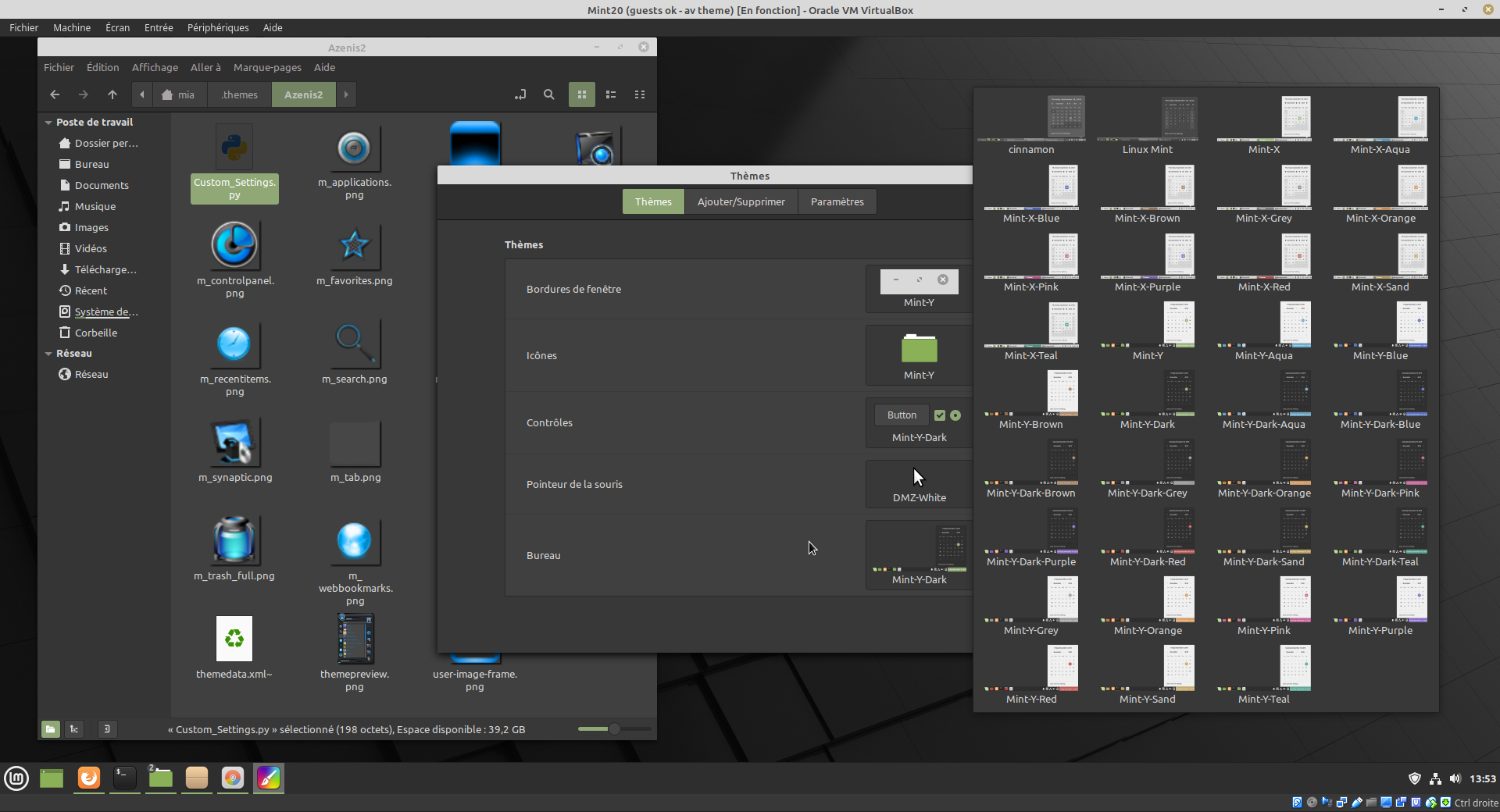The image size is (1500, 812).
Task: Select the m_synaptic.png file icon
Action: coord(234,442)
